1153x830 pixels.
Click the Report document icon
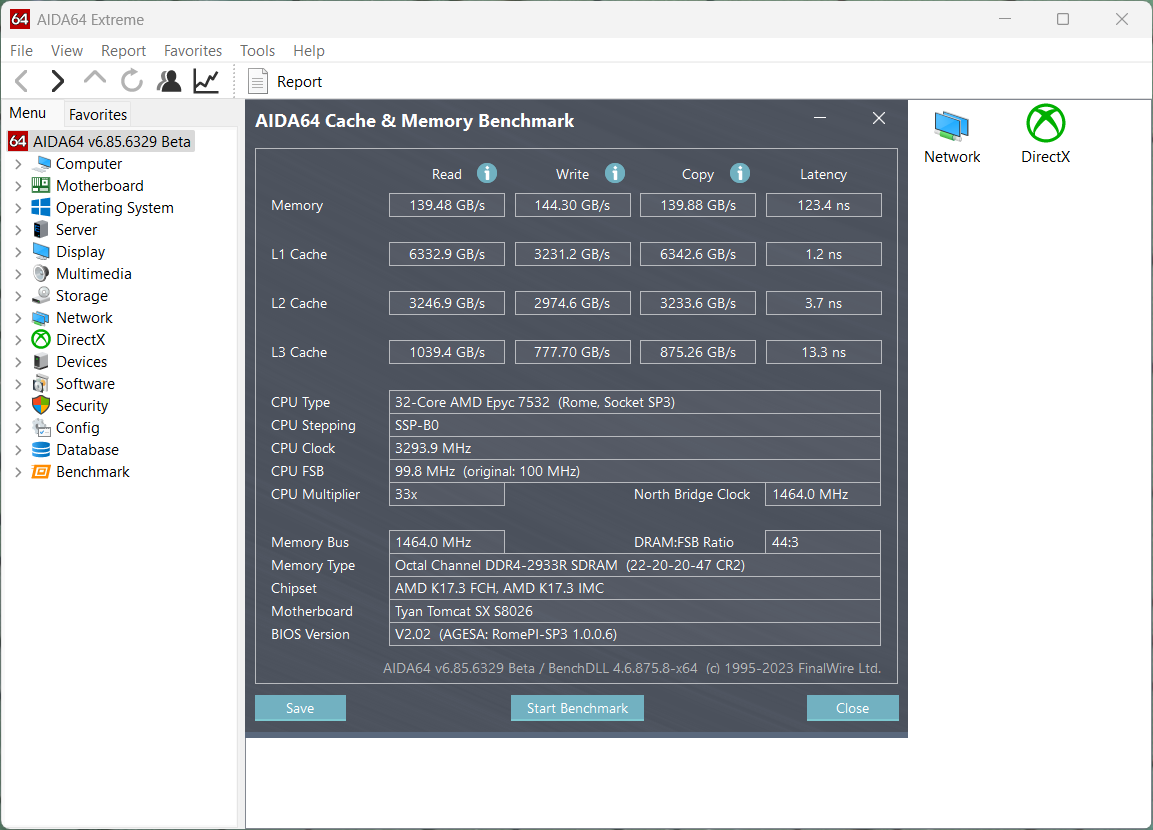[x=257, y=81]
